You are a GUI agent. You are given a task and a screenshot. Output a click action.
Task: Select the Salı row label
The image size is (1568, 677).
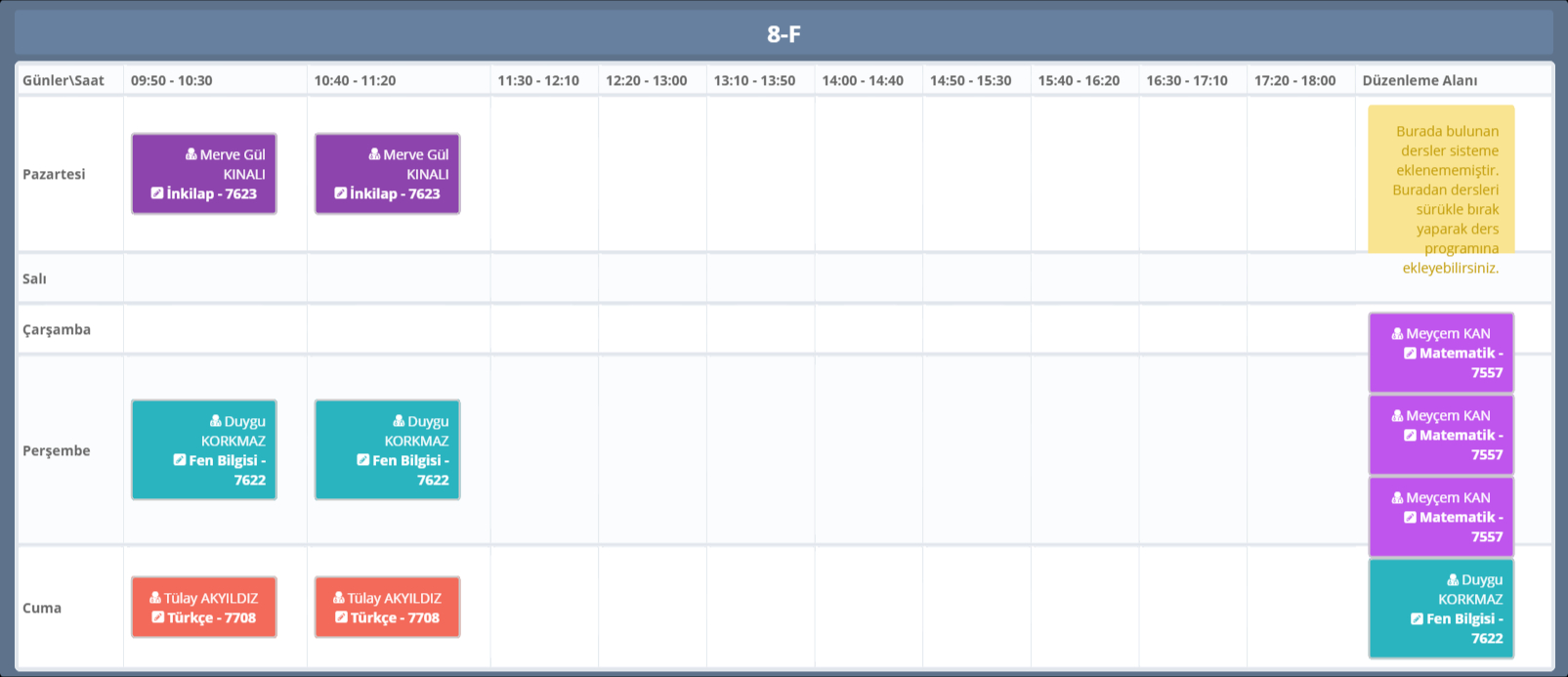point(35,278)
